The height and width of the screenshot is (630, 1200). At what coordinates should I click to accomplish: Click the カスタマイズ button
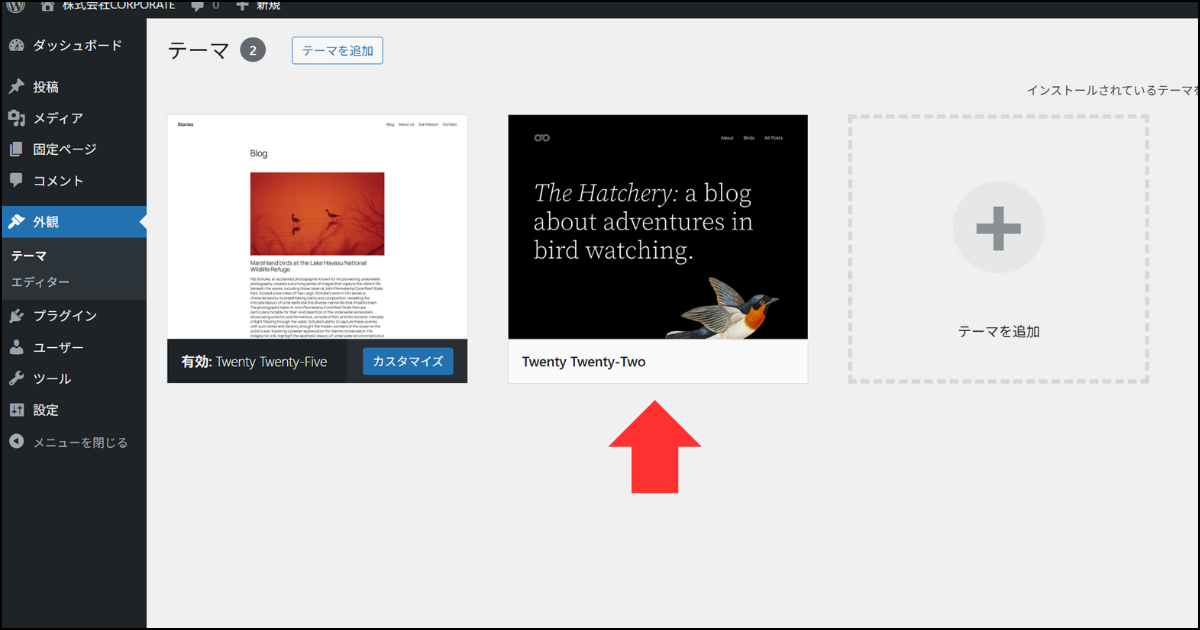[408, 362]
